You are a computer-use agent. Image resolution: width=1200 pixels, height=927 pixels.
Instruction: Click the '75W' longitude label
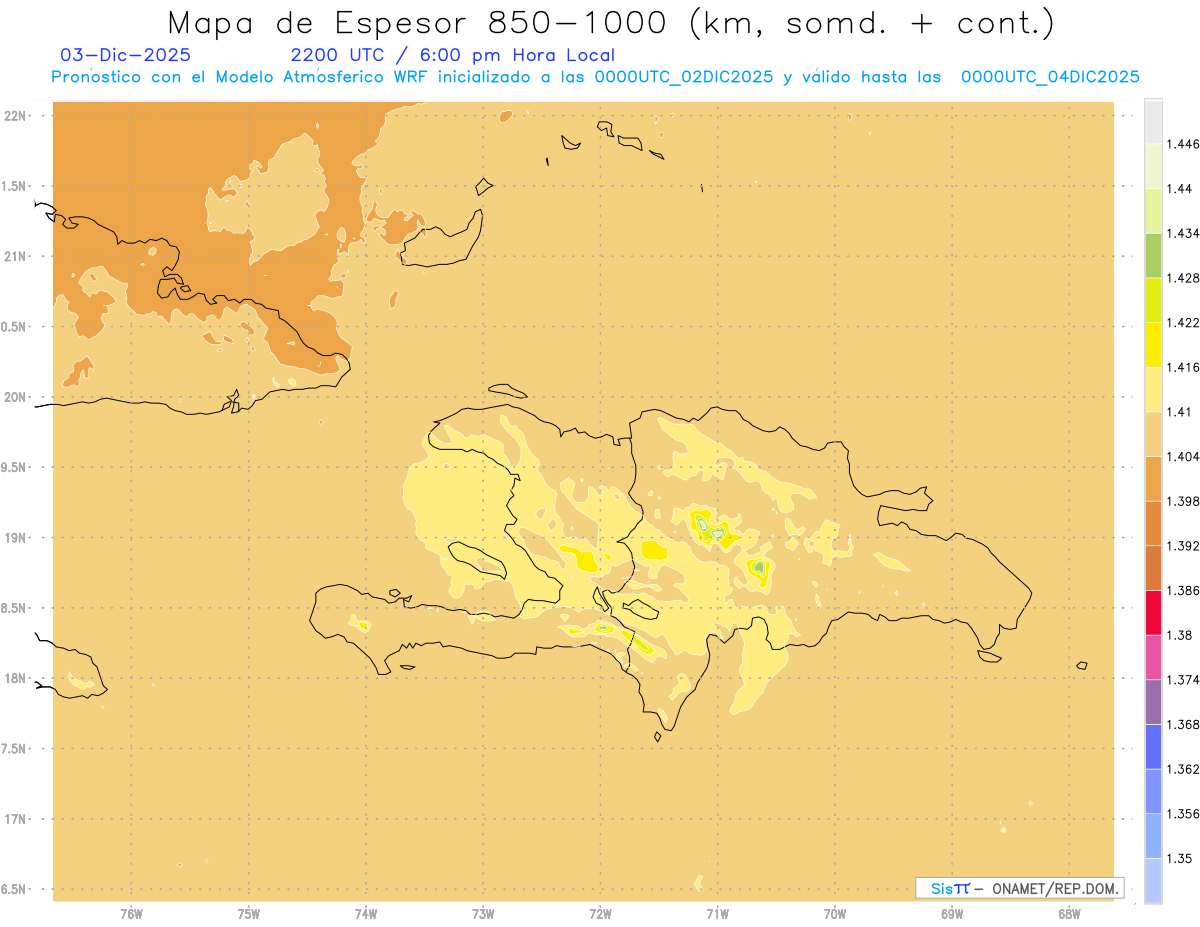pos(248,914)
